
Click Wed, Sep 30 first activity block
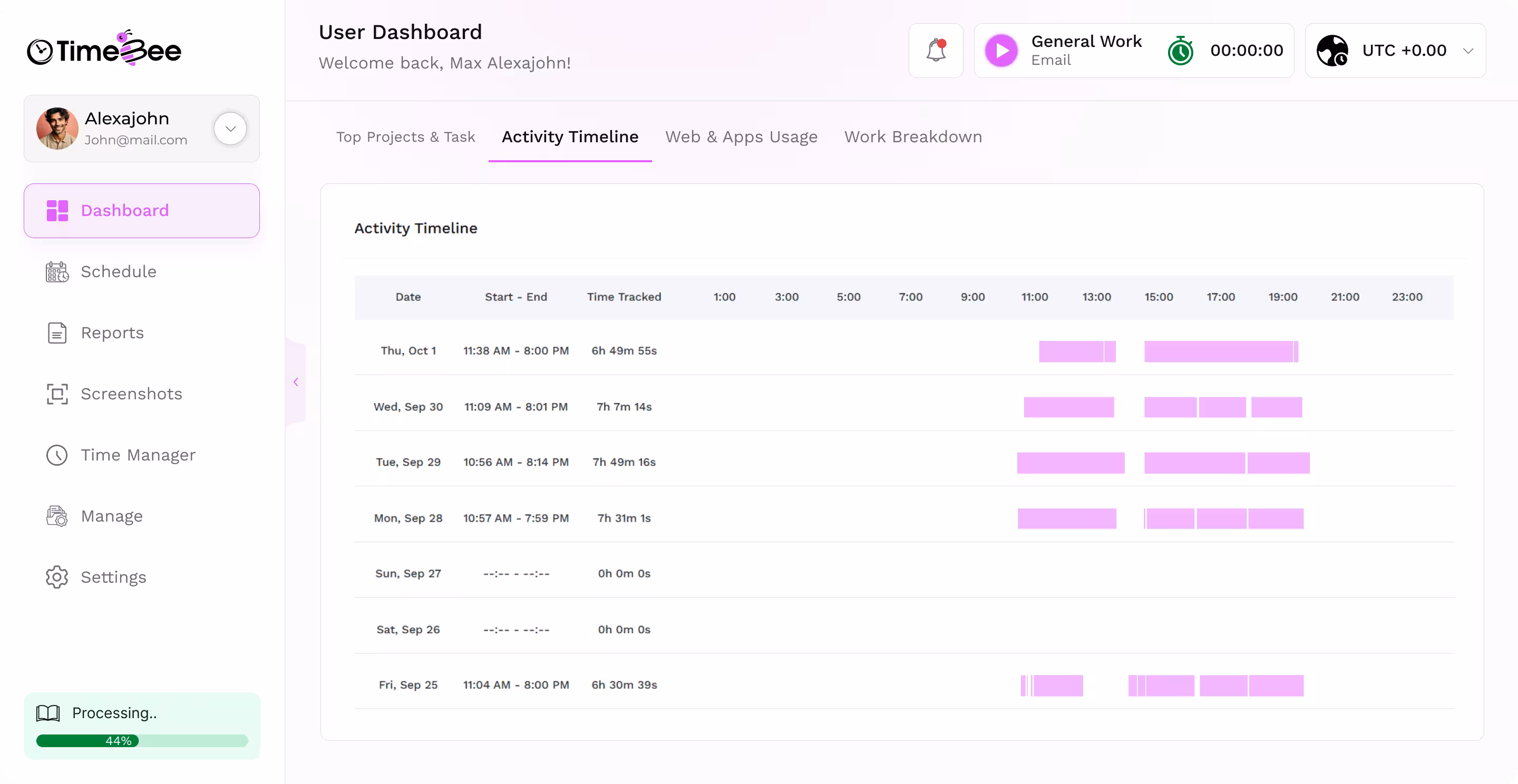[1068, 407]
